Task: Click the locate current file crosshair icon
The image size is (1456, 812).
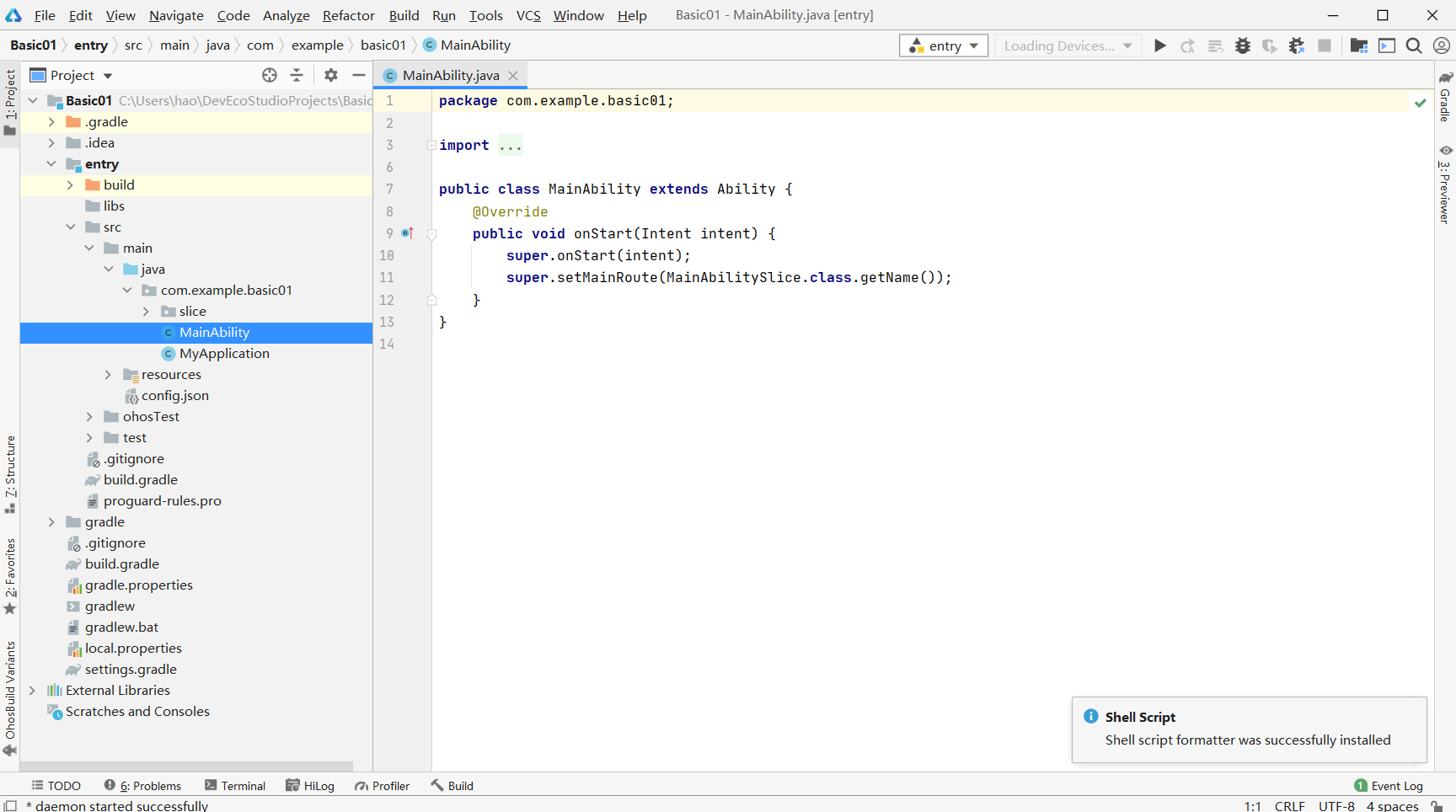Action: click(270, 75)
